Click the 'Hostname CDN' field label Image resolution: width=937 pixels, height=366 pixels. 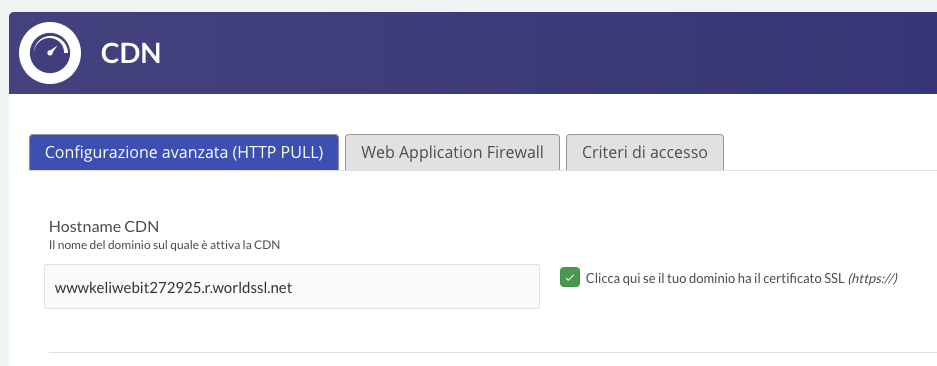tap(104, 227)
